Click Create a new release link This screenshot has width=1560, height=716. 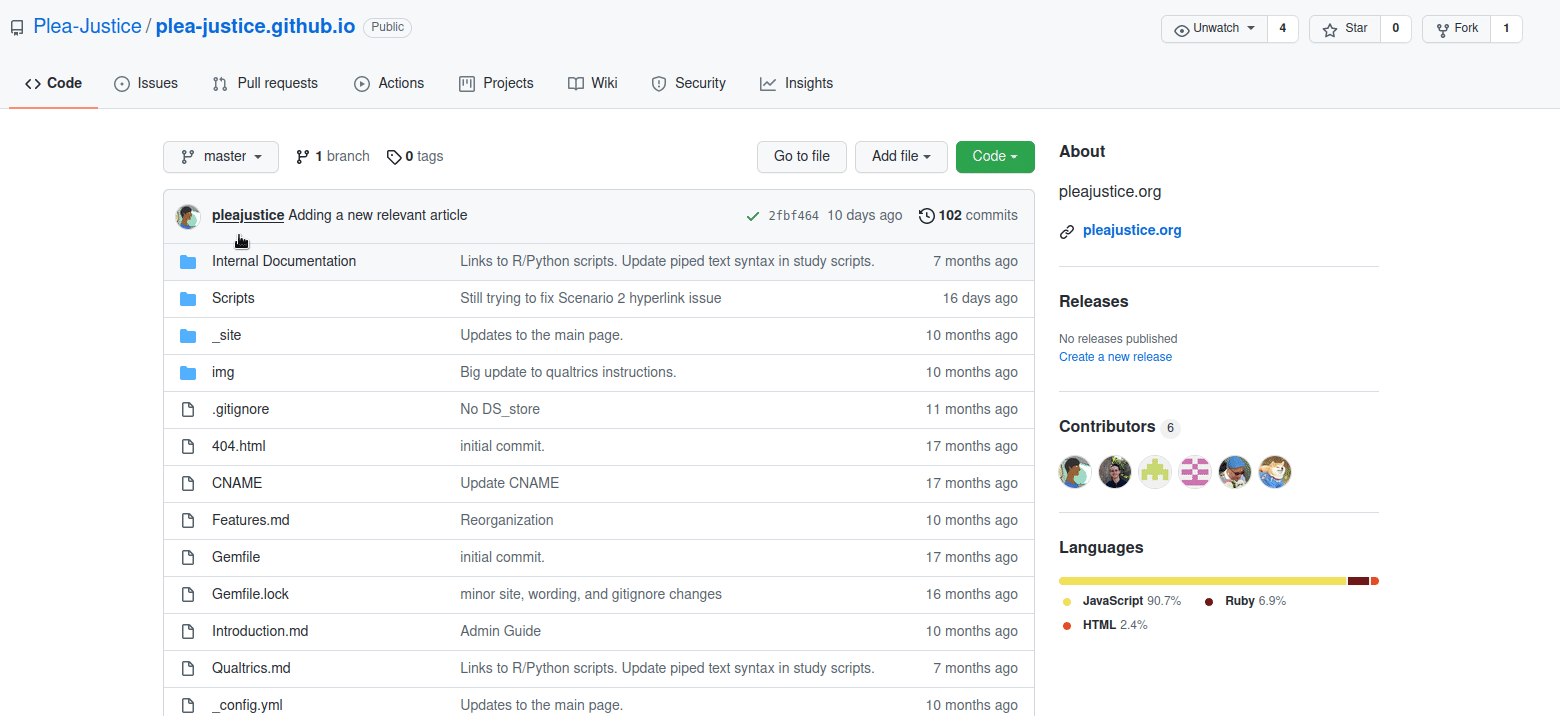(1115, 357)
